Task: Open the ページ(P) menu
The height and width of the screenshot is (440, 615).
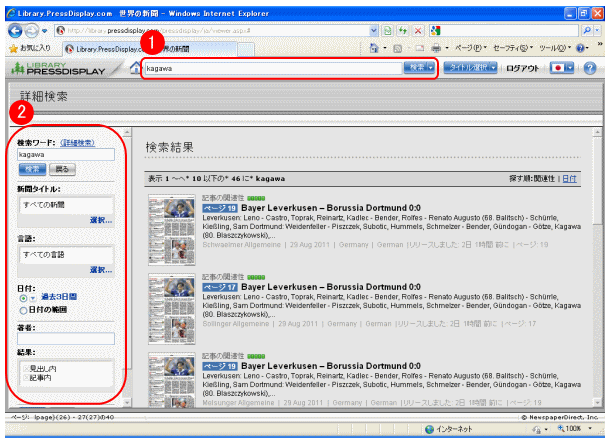Action: click(470, 48)
